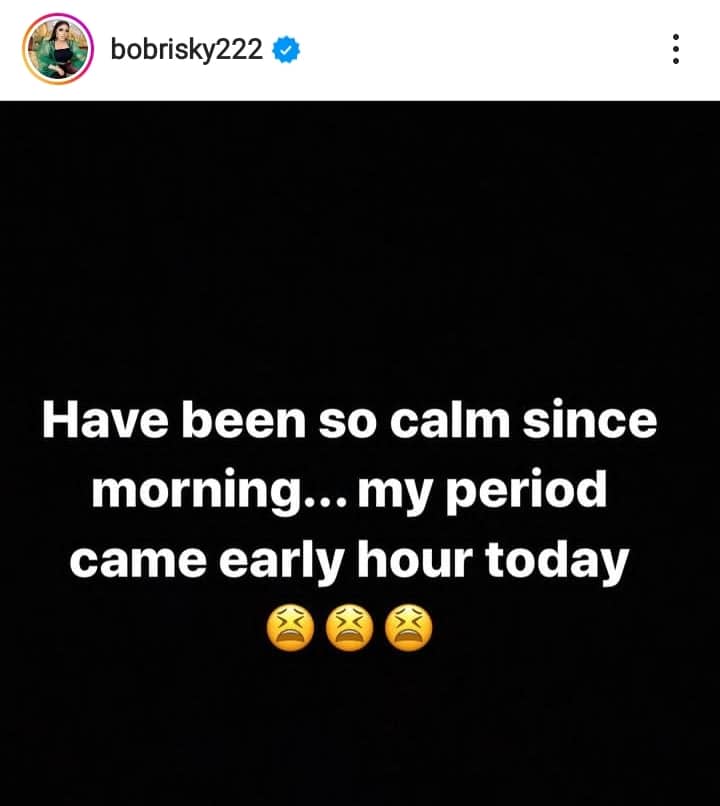
Task: Open the bobrisky222 username link
Action: click(x=187, y=51)
